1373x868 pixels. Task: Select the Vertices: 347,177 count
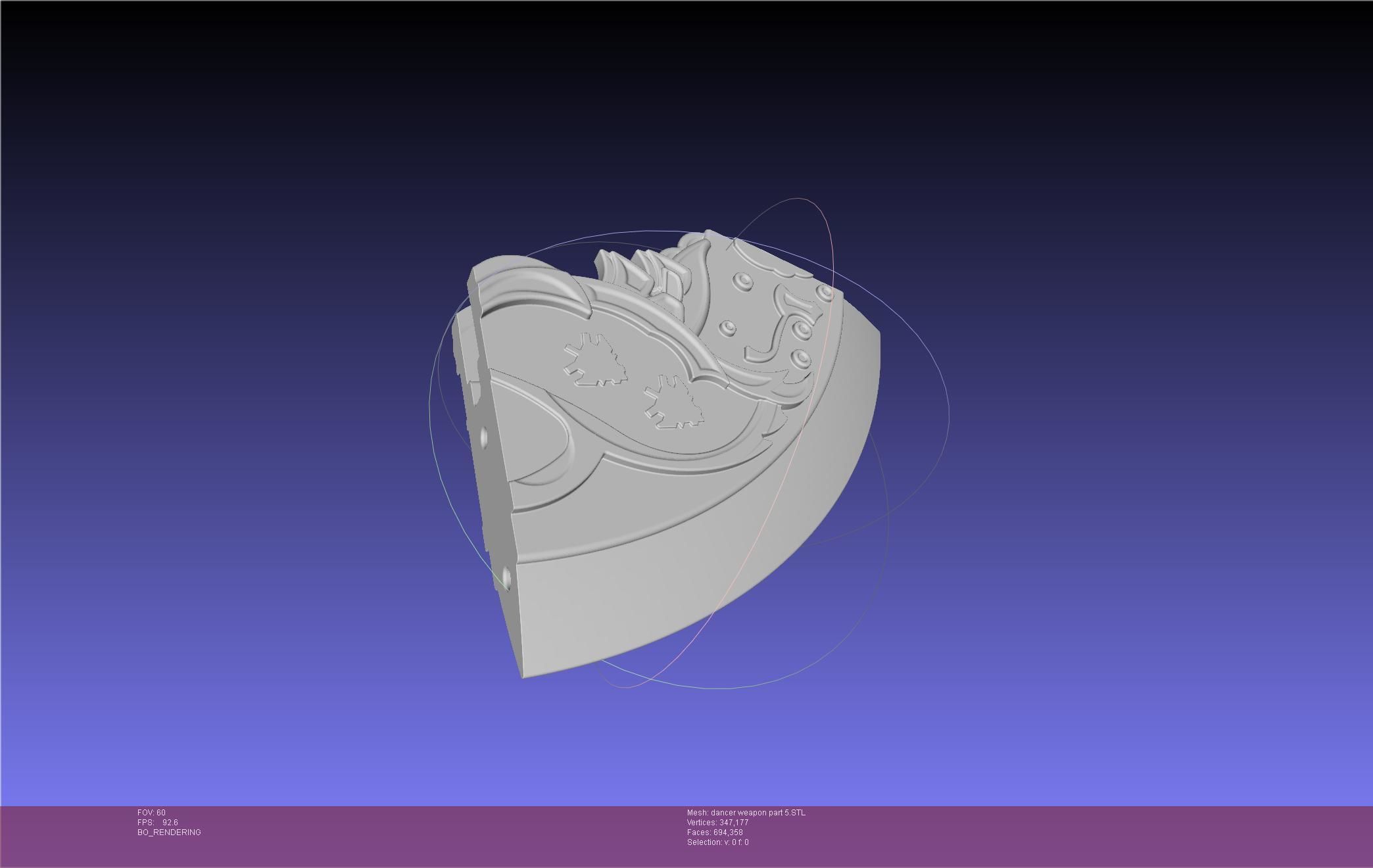[717, 823]
